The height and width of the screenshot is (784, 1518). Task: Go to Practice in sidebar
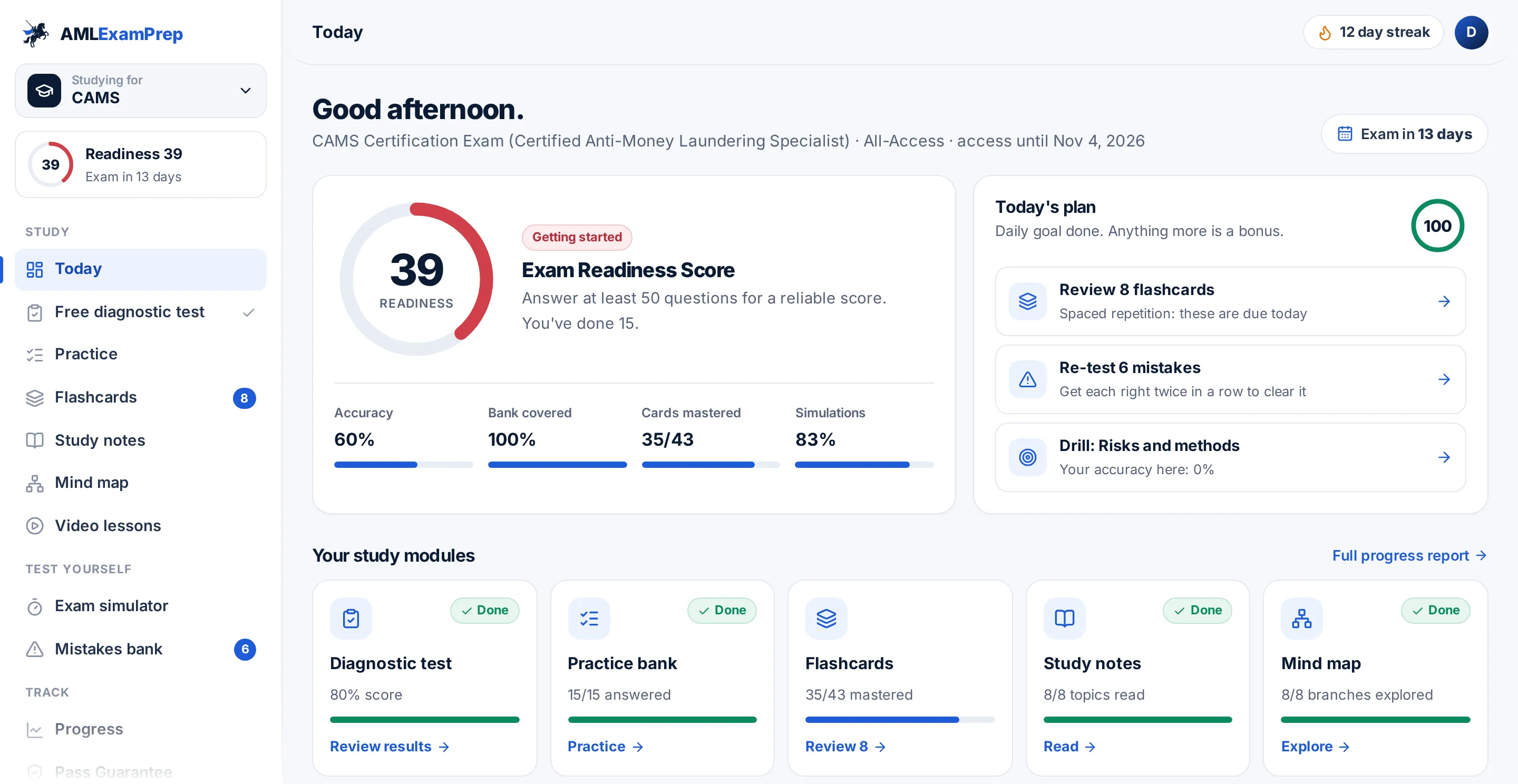[140, 355]
